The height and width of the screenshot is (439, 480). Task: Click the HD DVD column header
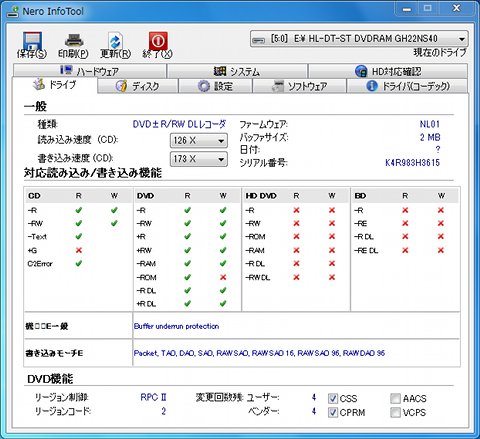261,196
